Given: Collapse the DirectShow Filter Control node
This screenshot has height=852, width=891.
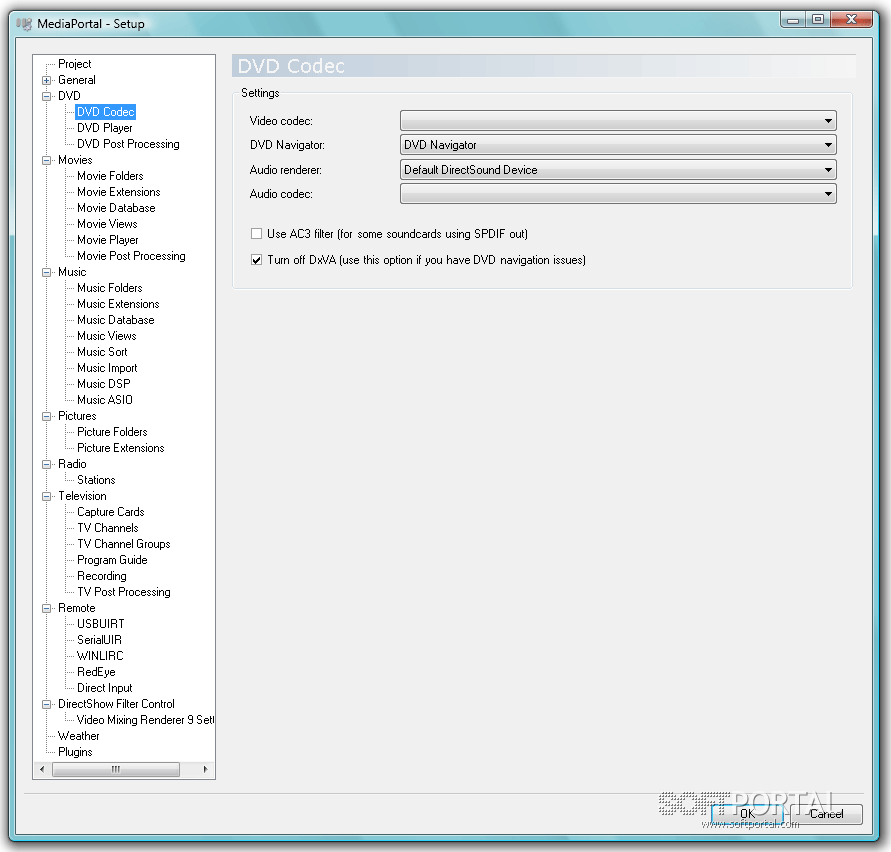Looking at the screenshot, I should point(47,704).
